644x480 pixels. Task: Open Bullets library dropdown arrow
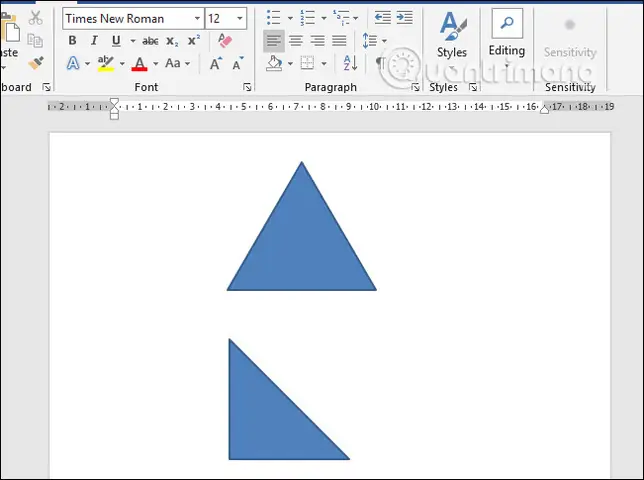click(x=290, y=18)
